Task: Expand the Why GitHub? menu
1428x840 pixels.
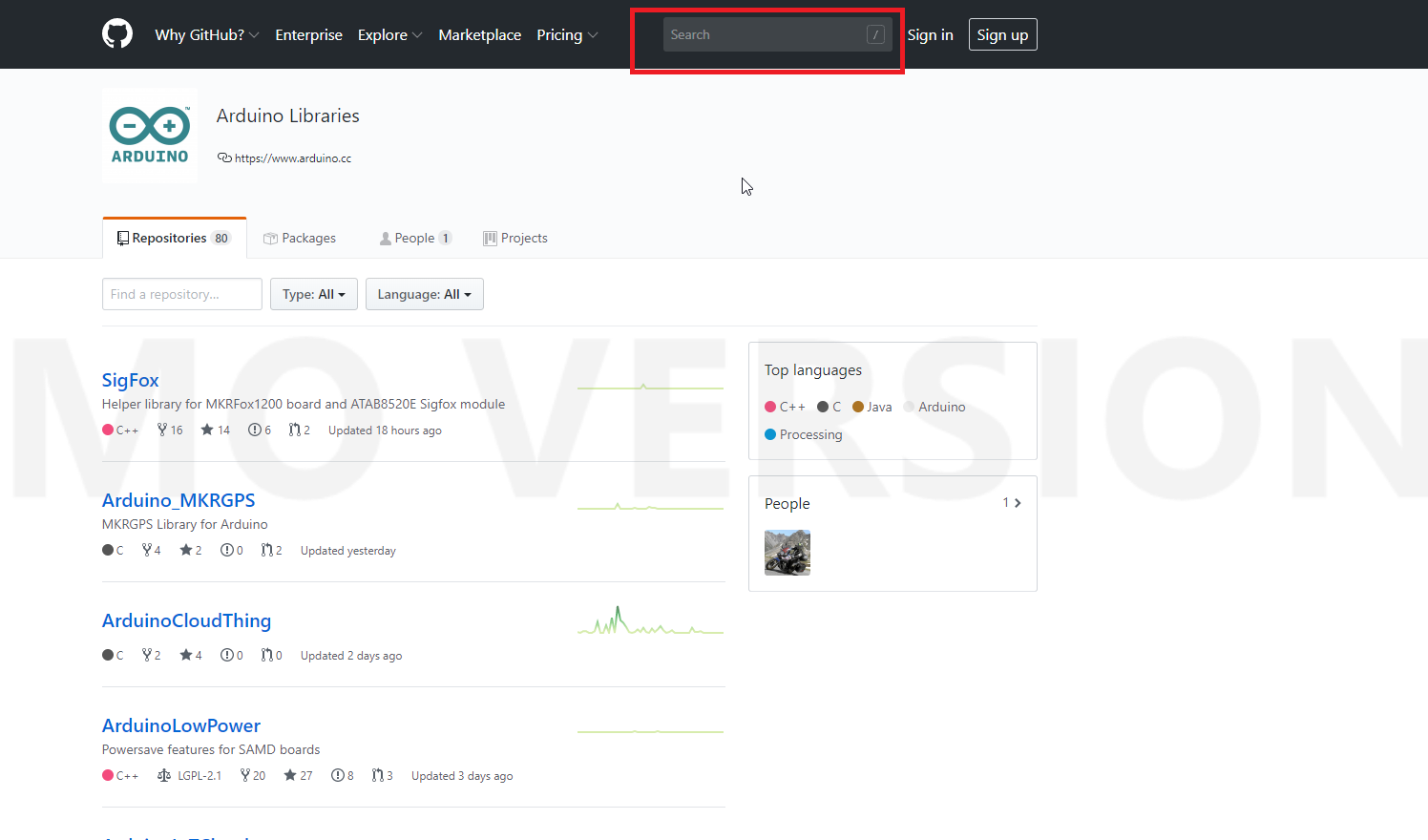Action: (x=206, y=34)
